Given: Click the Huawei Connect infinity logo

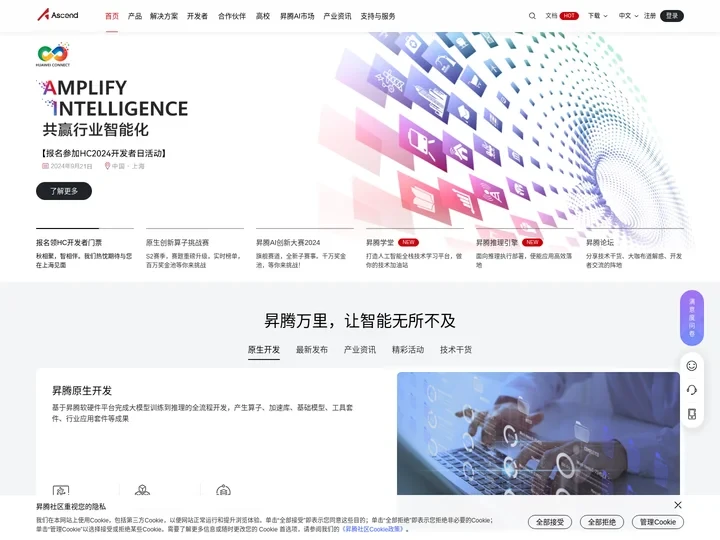Looking at the screenshot, I should [53, 54].
